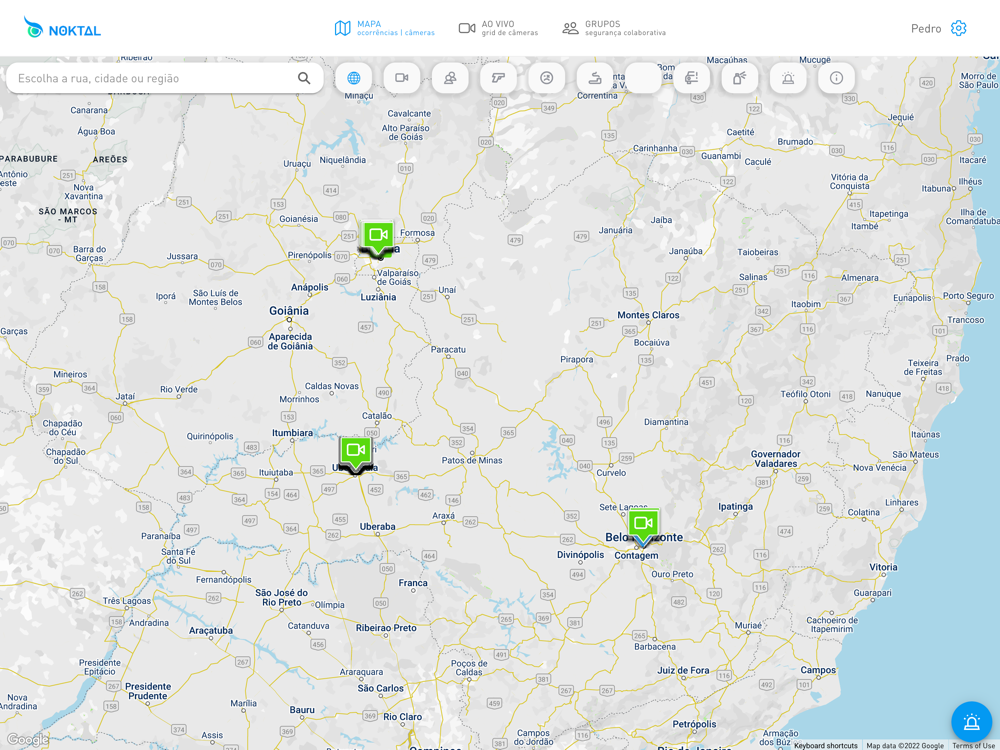Viewport: 1000px width, 750px height.
Task: Click the info circle filter icon
Action: point(836,78)
